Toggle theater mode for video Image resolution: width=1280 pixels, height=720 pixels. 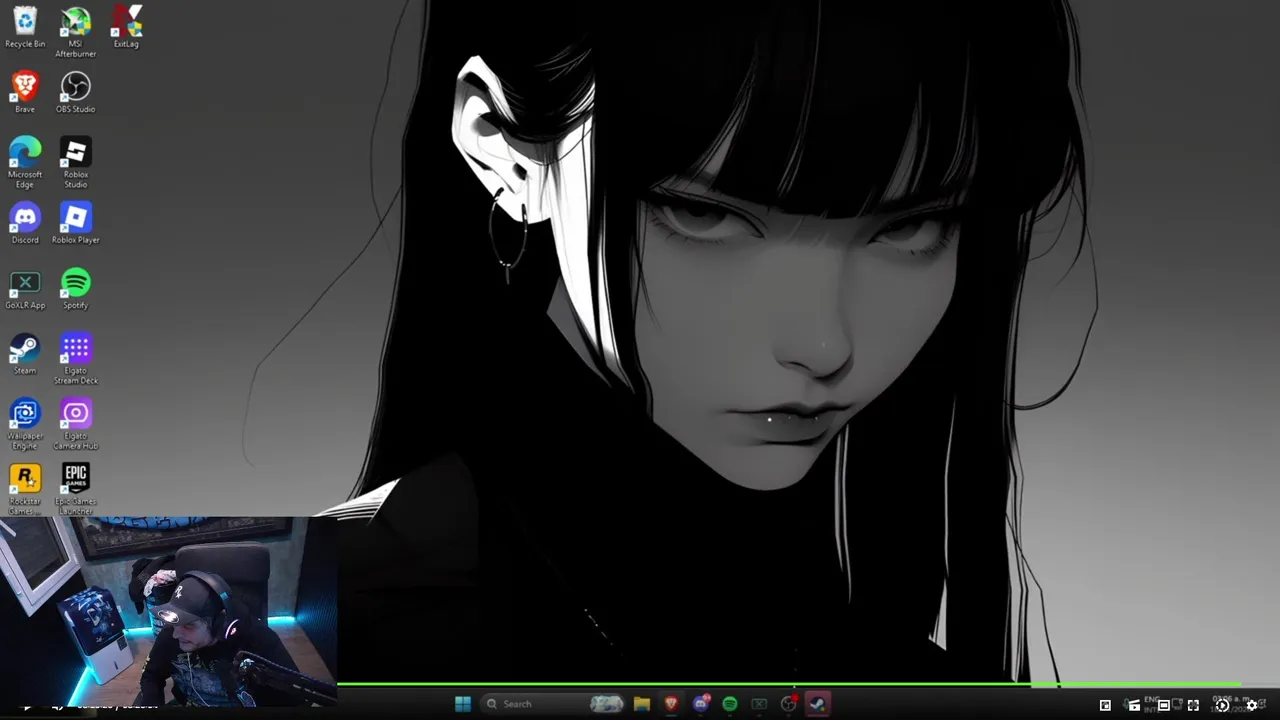tap(1164, 705)
